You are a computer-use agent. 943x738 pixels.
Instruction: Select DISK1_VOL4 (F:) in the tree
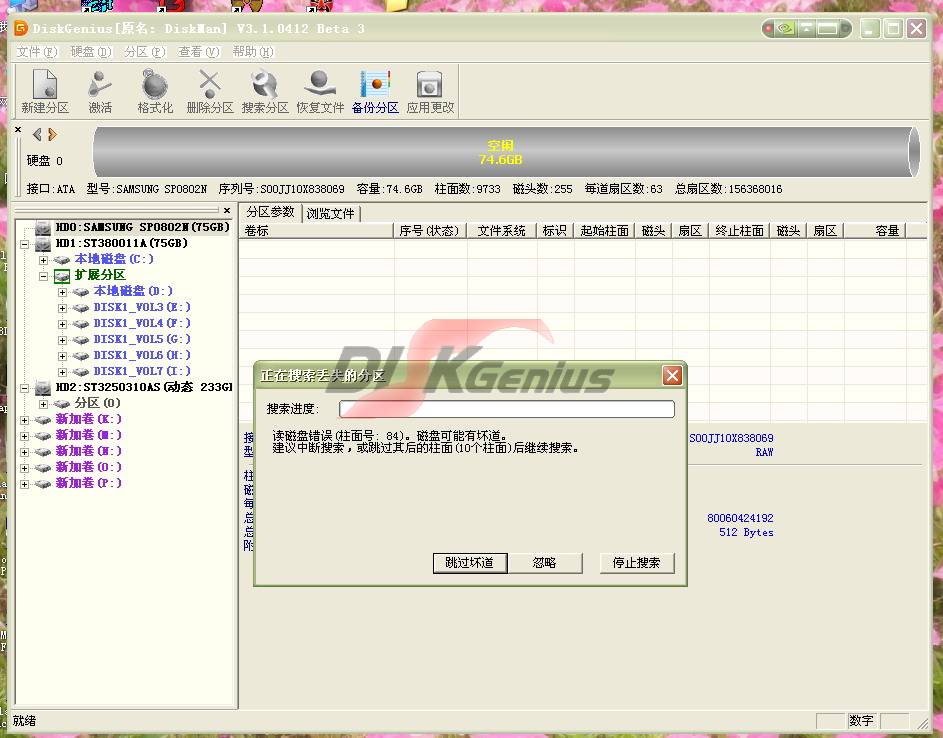(141, 324)
